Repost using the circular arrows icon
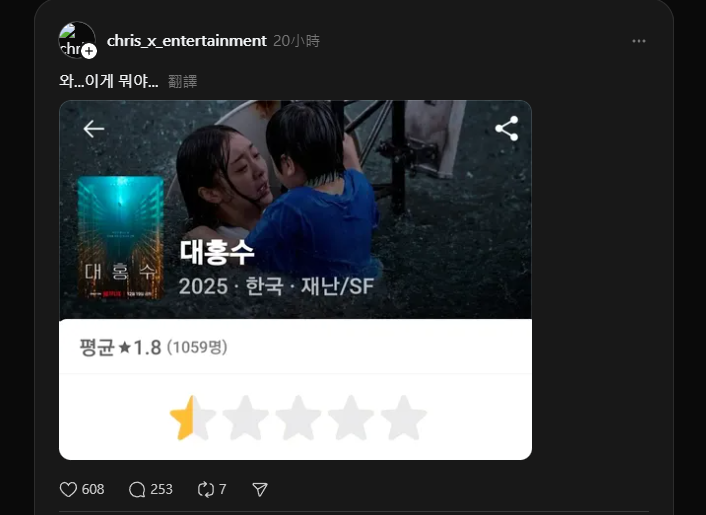The width and height of the screenshot is (706, 515). (x=206, y=489)
